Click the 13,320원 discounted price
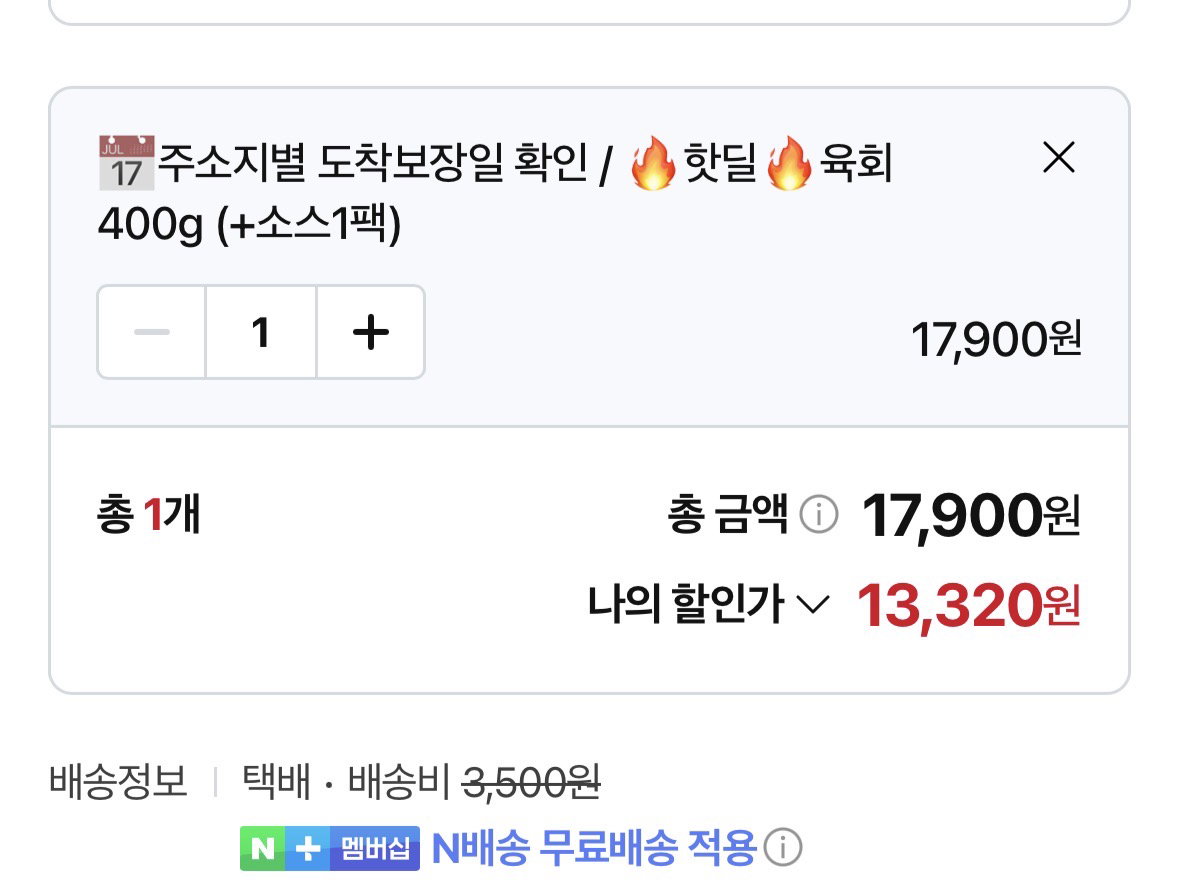This screenshot has width=1179, height=888. coord(968,605)
